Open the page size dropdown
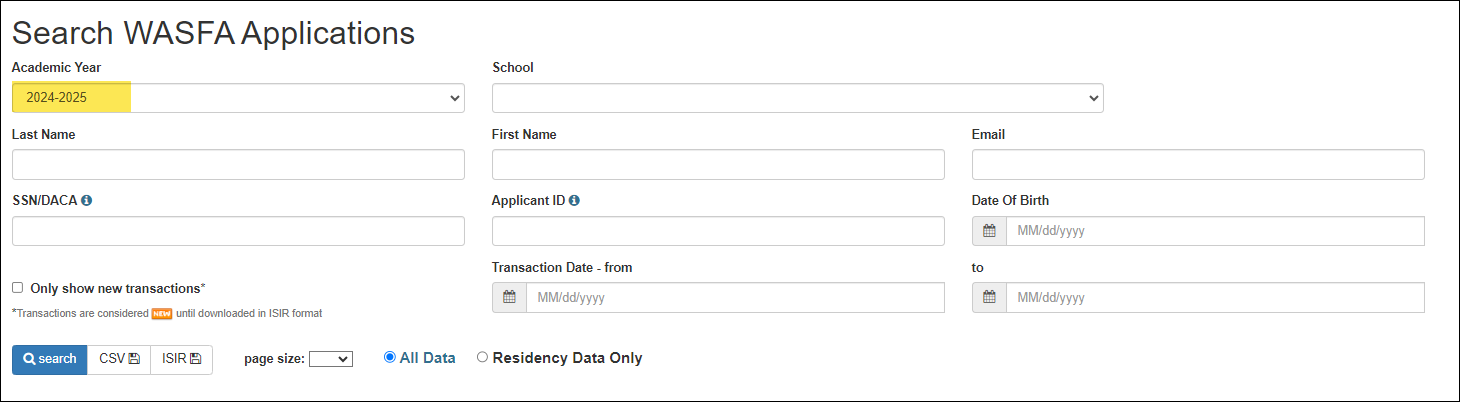This screenshot has height=402, width=1460. tap(331, 359)
